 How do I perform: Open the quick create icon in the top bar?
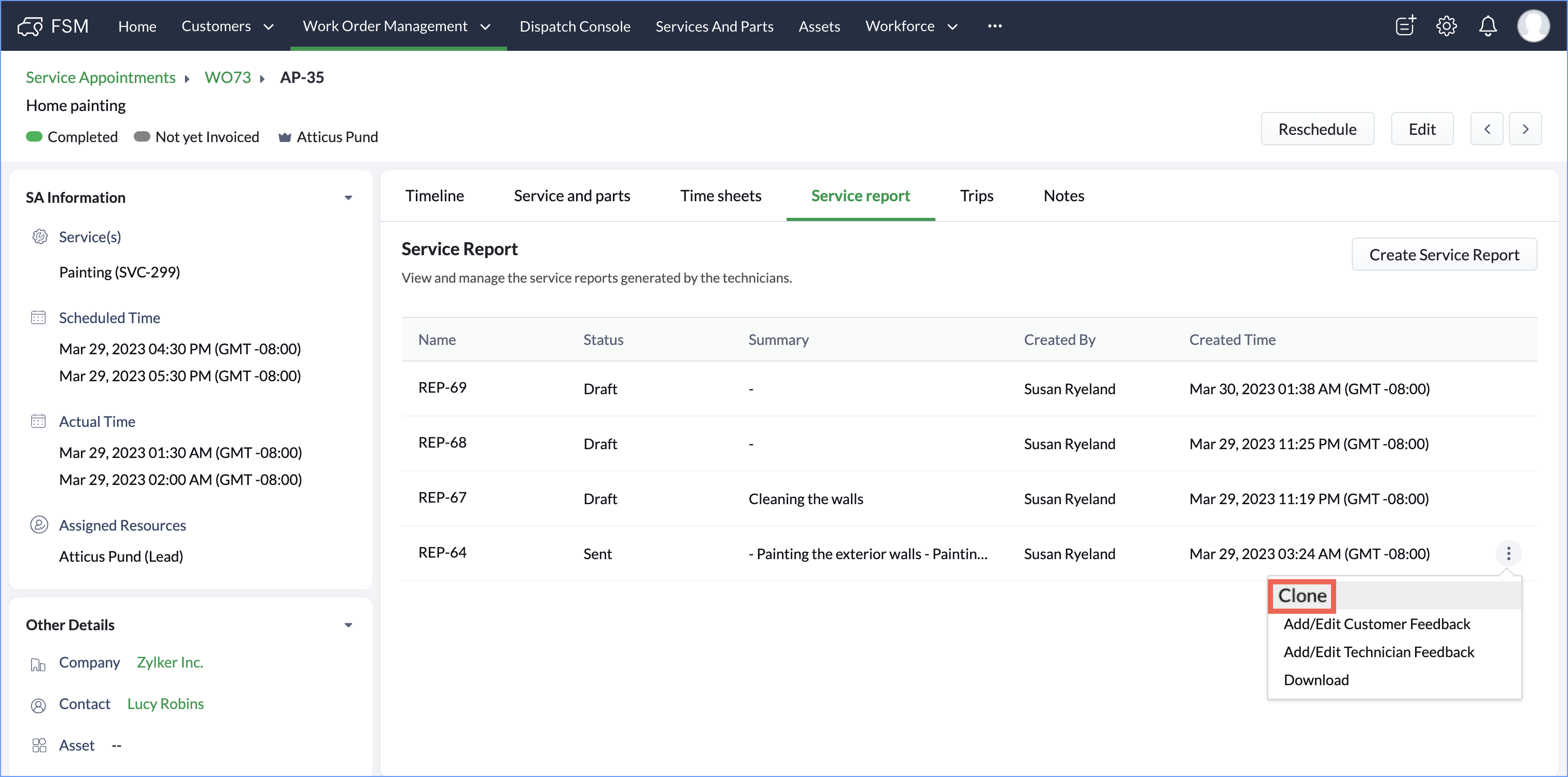point(1405,26)
